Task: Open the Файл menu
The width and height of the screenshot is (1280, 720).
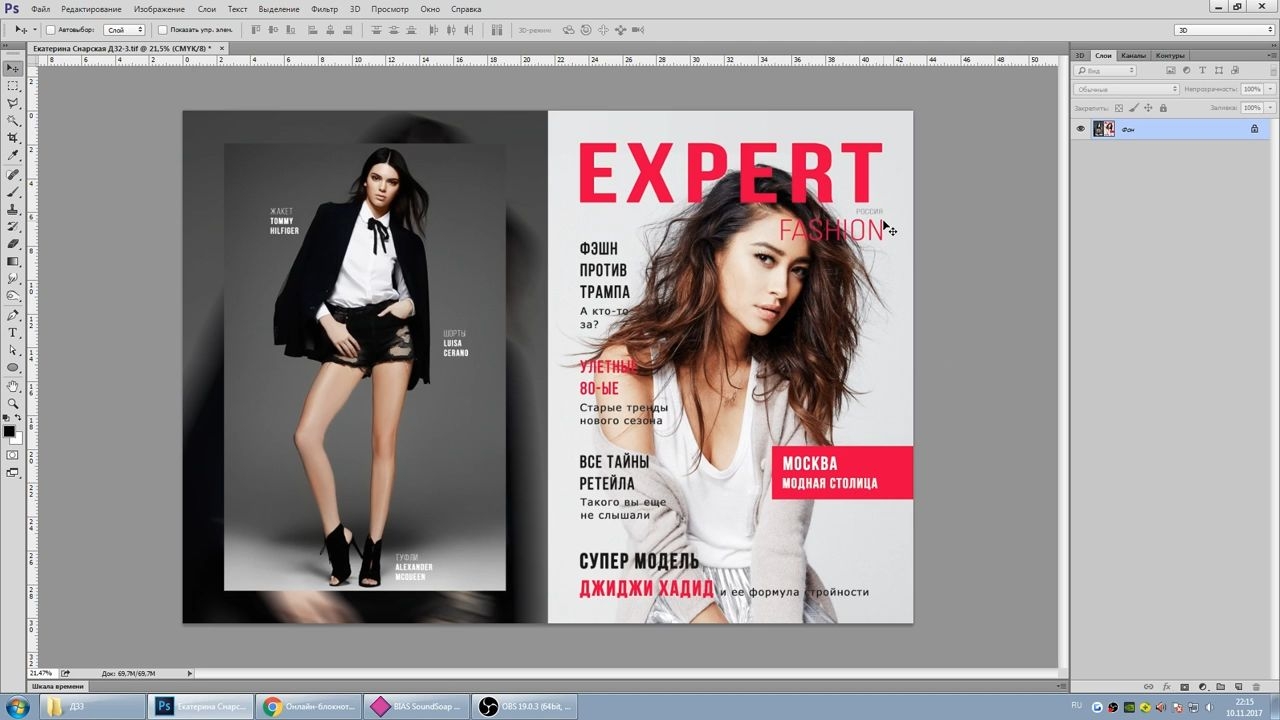Action: tap(41, 9)
